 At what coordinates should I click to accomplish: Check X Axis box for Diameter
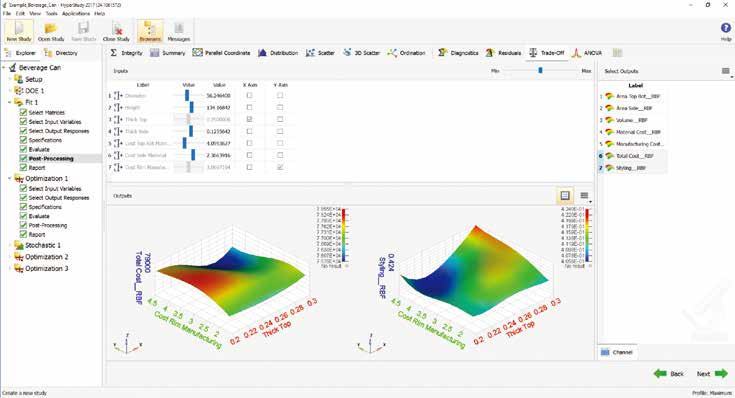(x=249, y=96)
